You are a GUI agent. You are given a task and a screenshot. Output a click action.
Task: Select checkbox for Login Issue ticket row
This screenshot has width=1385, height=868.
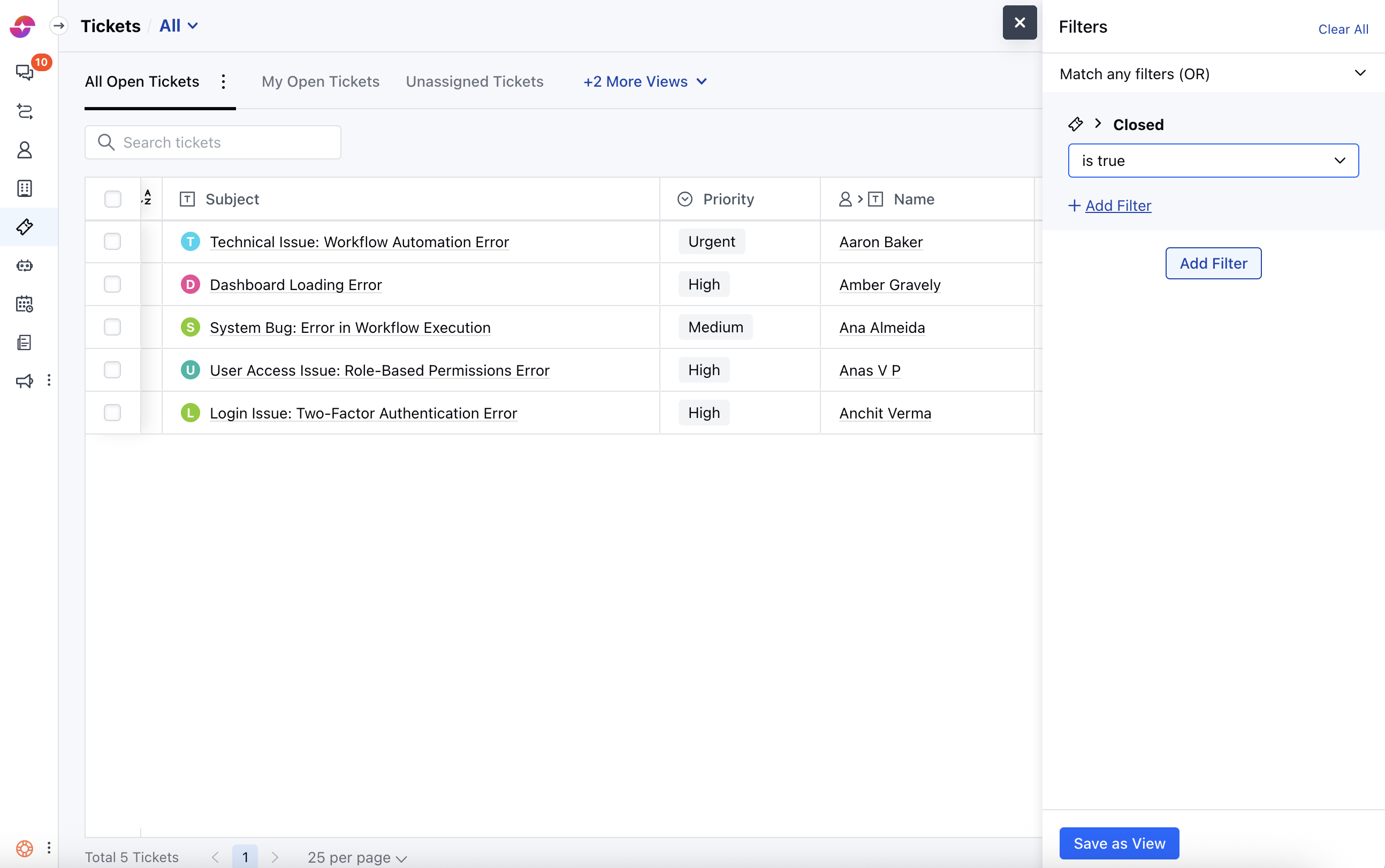[x=112, y=413]
